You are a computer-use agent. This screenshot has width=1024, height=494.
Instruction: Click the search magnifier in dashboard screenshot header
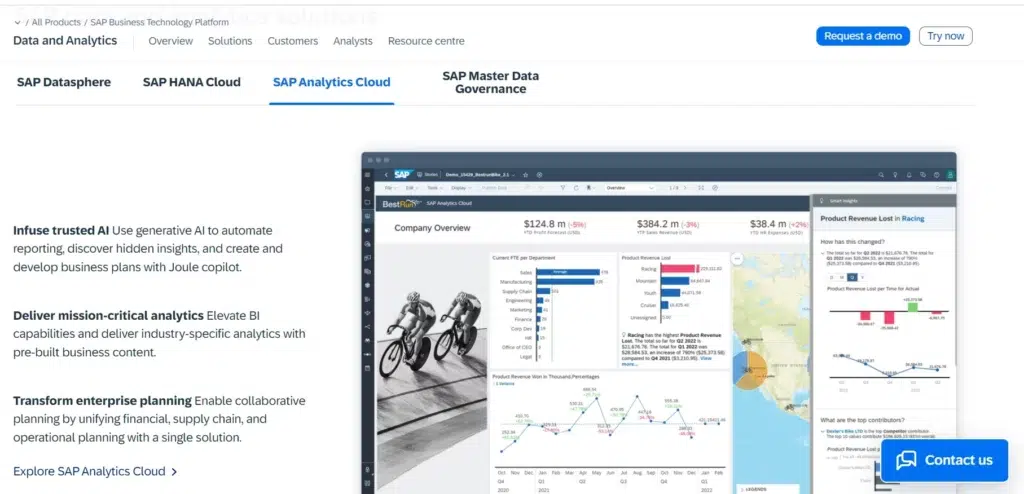point(881,174)
